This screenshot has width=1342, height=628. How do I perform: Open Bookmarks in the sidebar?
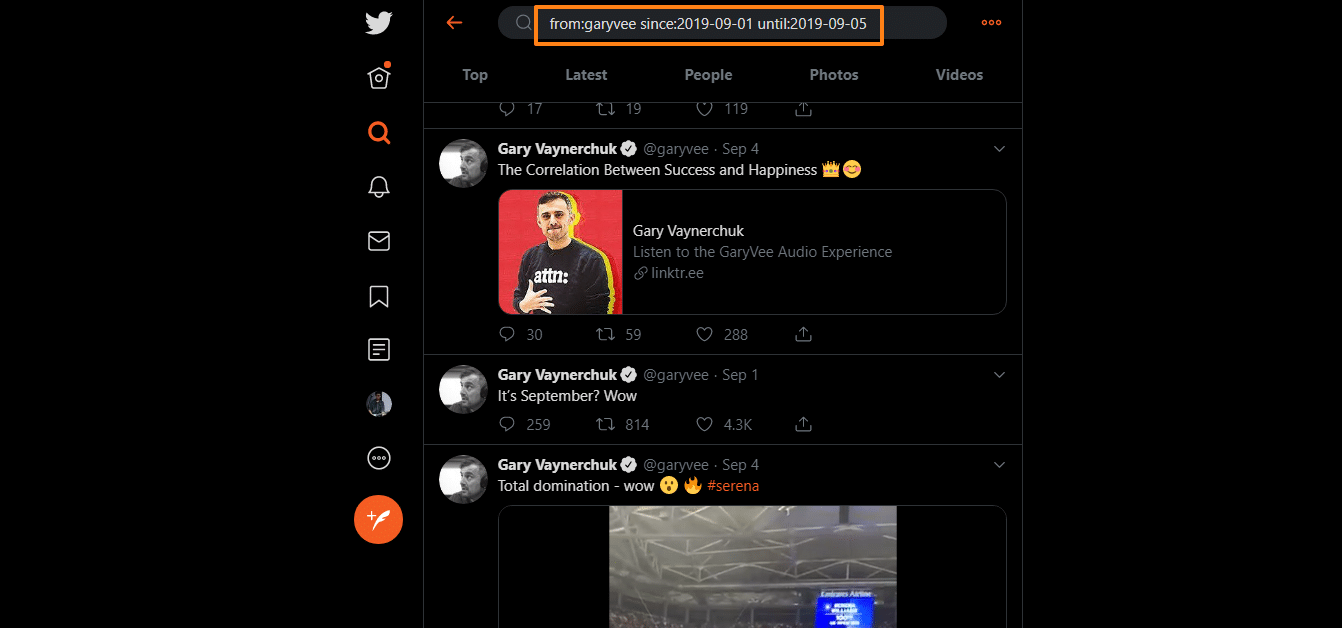378,296
